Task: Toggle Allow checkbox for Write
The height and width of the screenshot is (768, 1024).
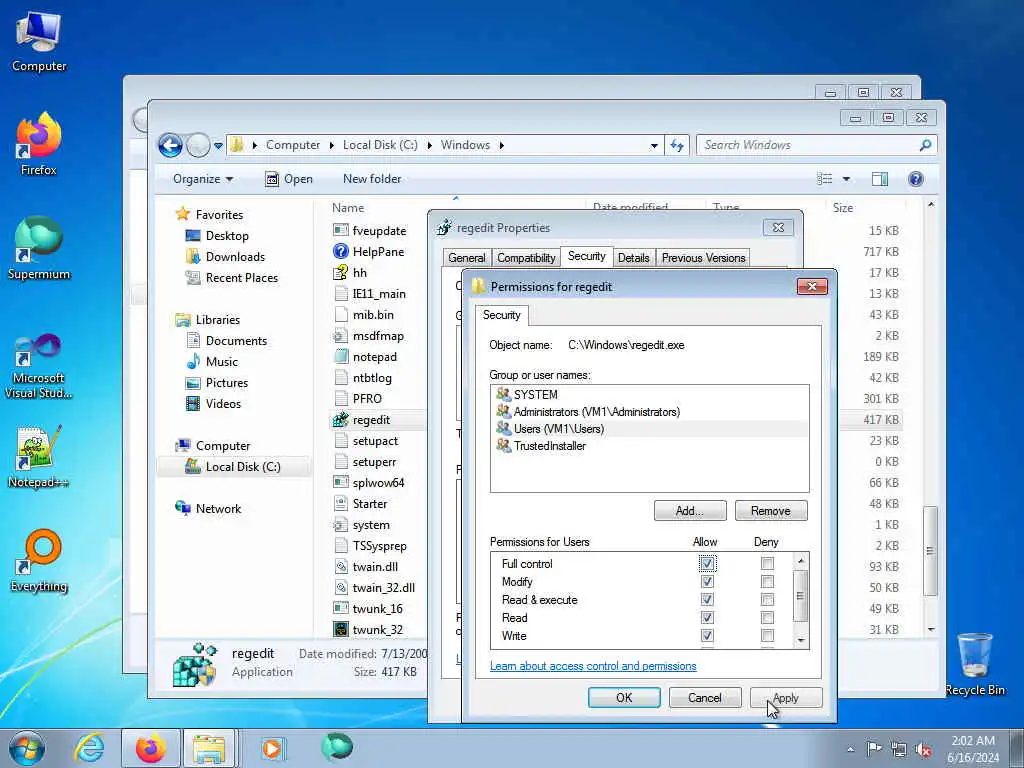Action: coord(707,635)
